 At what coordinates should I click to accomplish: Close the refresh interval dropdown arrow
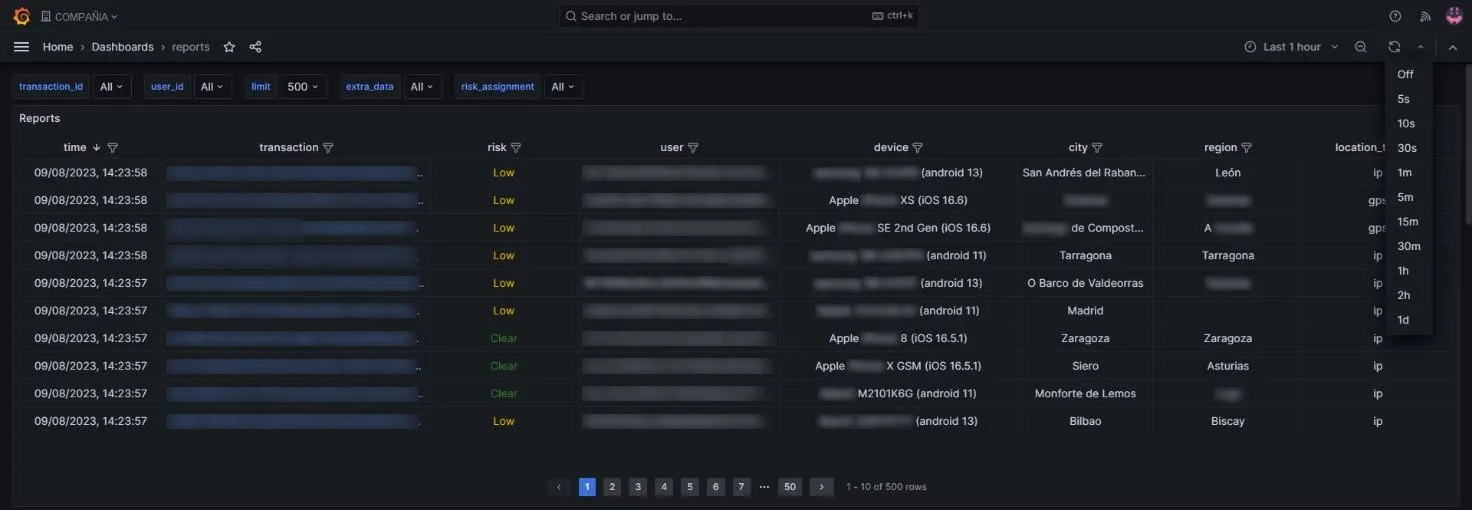pos(1420,47)
